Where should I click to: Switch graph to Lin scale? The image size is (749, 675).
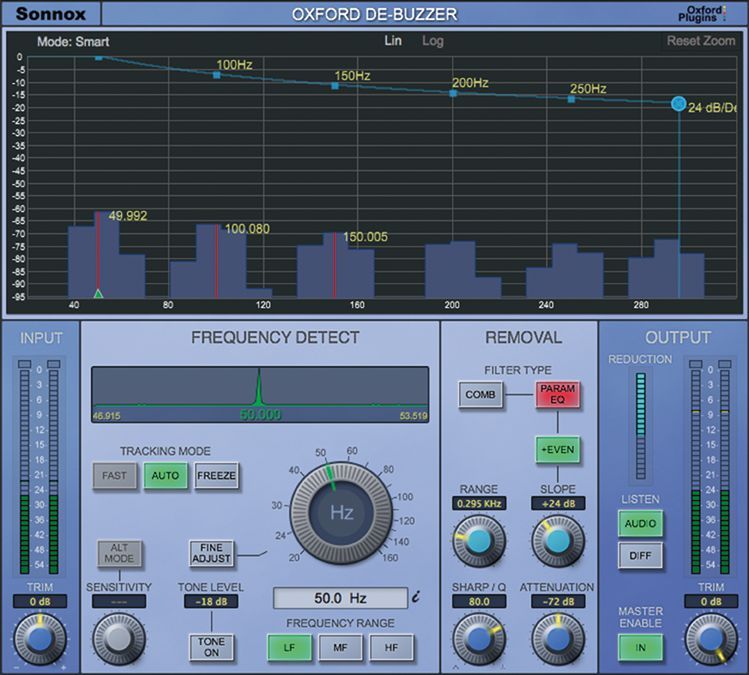coord(393,41)
